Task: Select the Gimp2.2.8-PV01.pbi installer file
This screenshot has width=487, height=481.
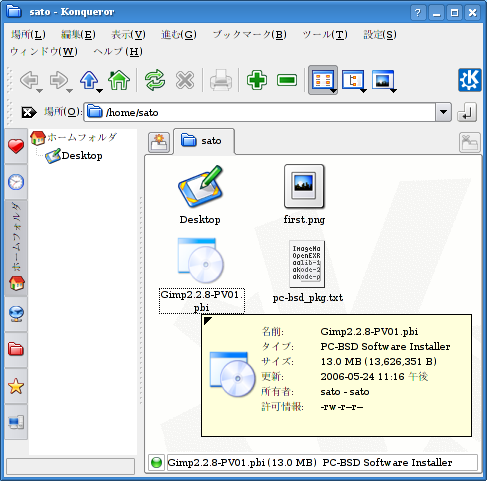Action: [x=201, y=275]
